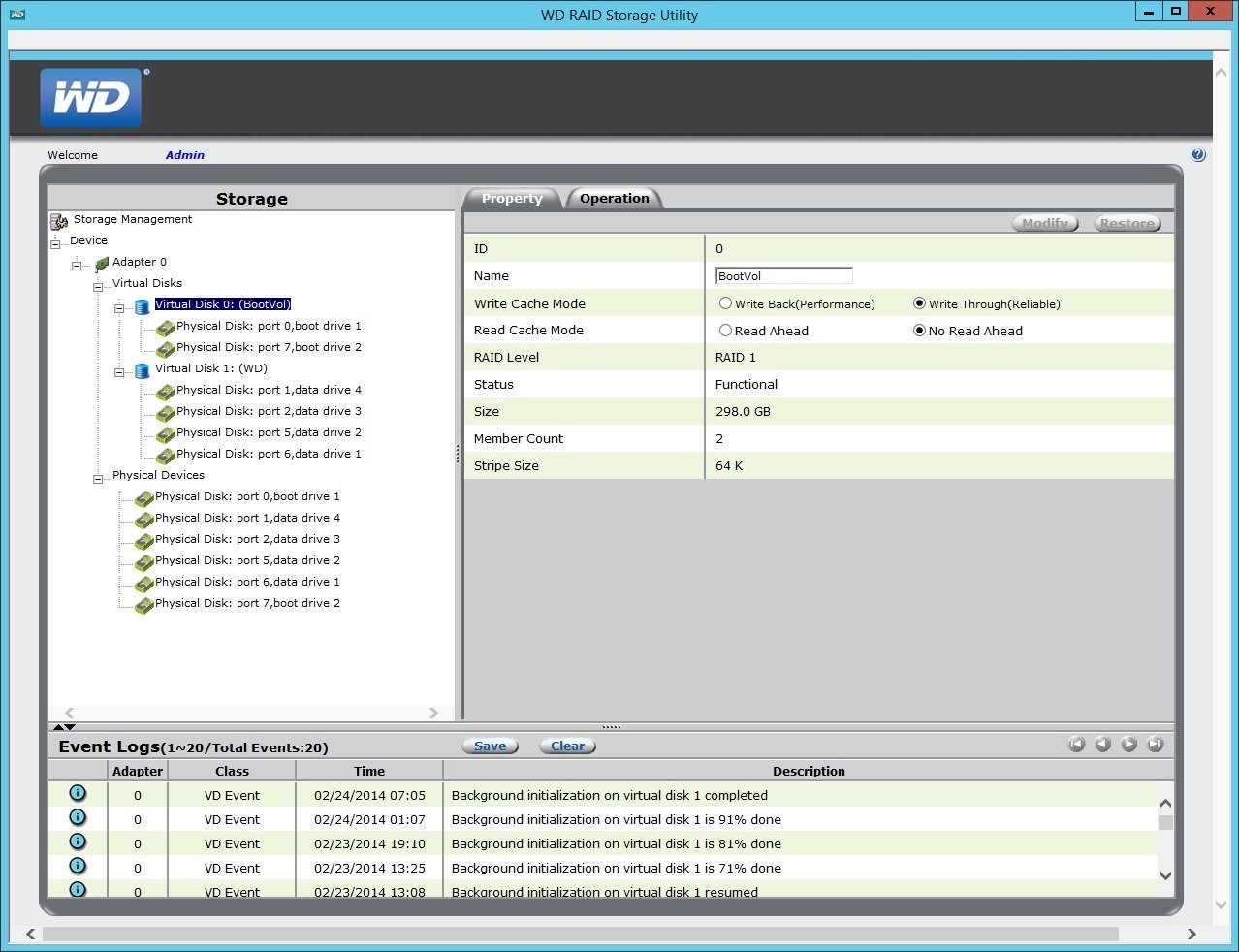Click info icon for '71% done' event
Image resolution: width=1239 pixels, height=952 pixels.
coord(78,866)
